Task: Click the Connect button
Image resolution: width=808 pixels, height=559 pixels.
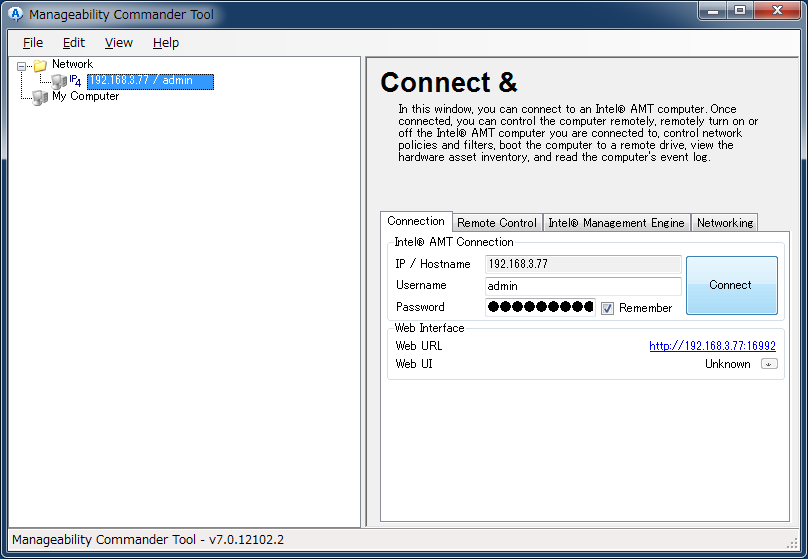Action: (x=731, y=285)
